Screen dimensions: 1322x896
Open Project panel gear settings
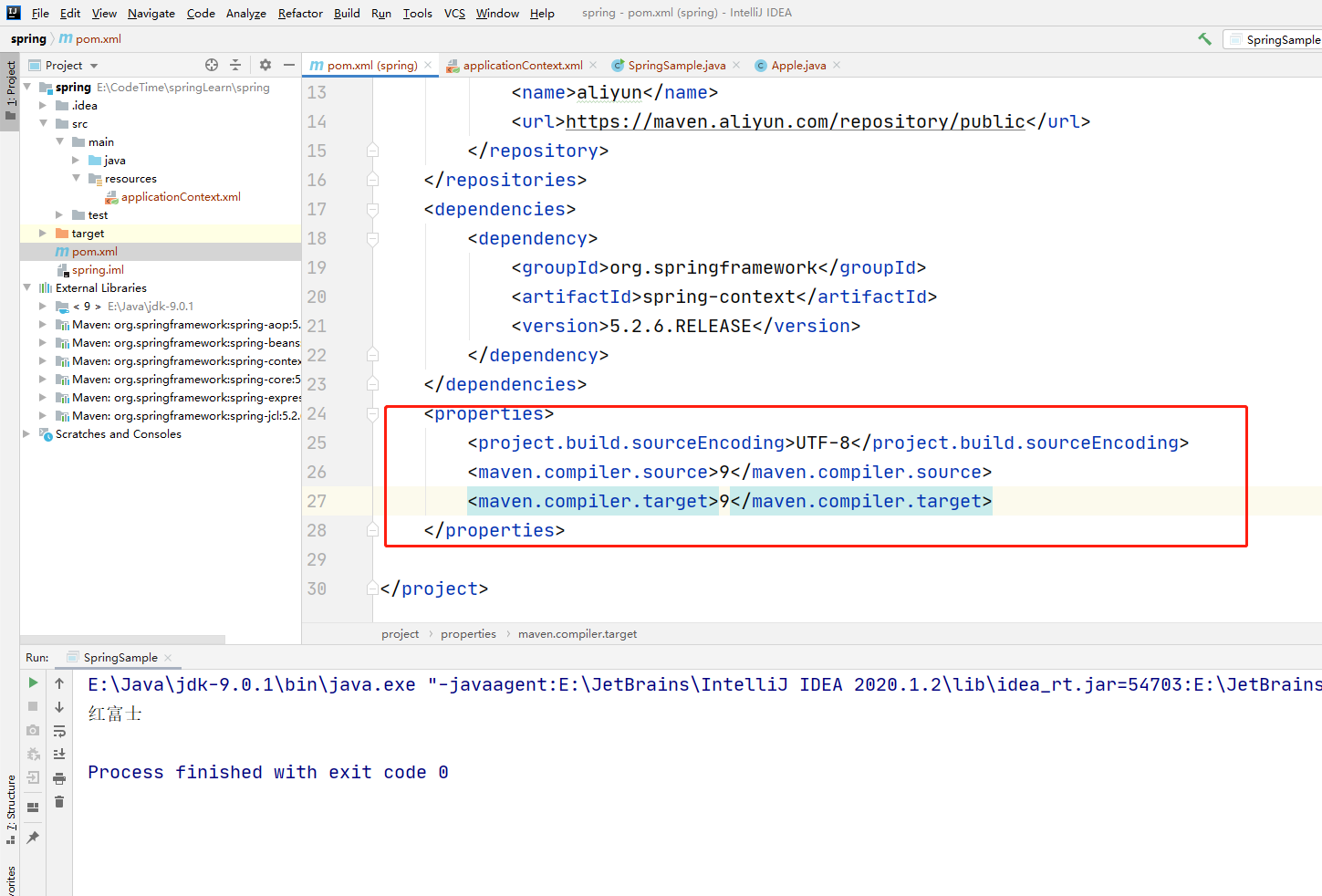[x=265, y=65]
